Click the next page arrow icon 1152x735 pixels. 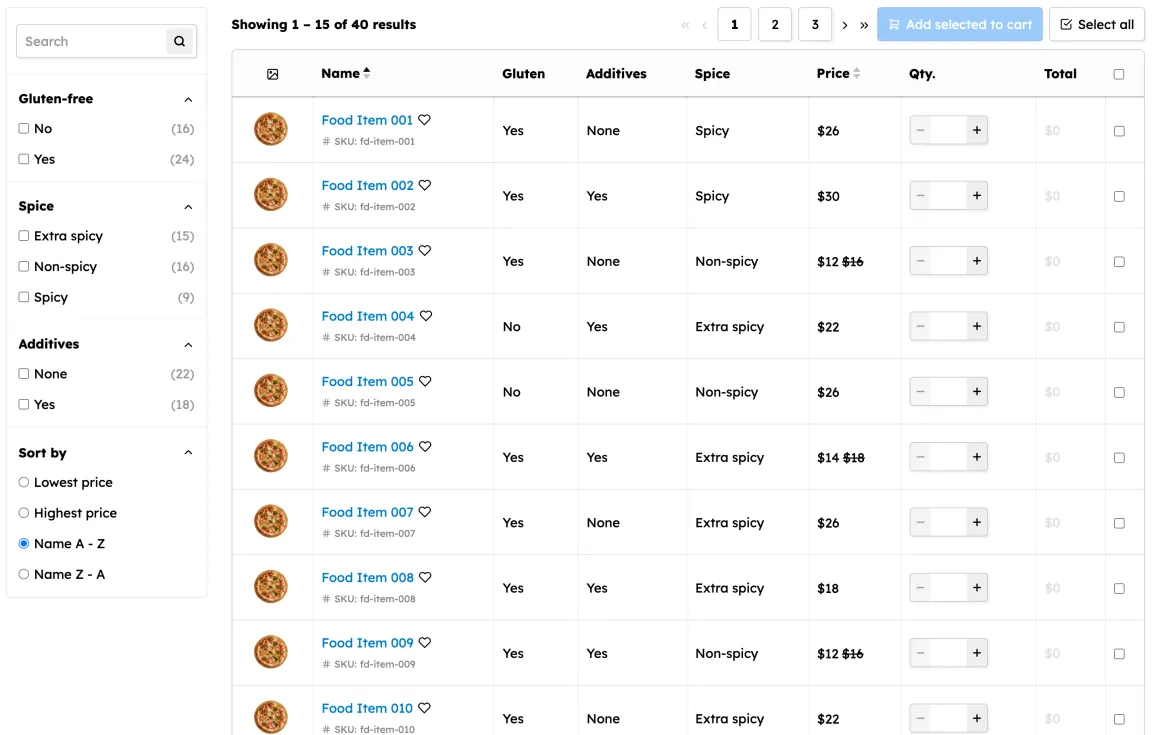click(x=845, y=25)
